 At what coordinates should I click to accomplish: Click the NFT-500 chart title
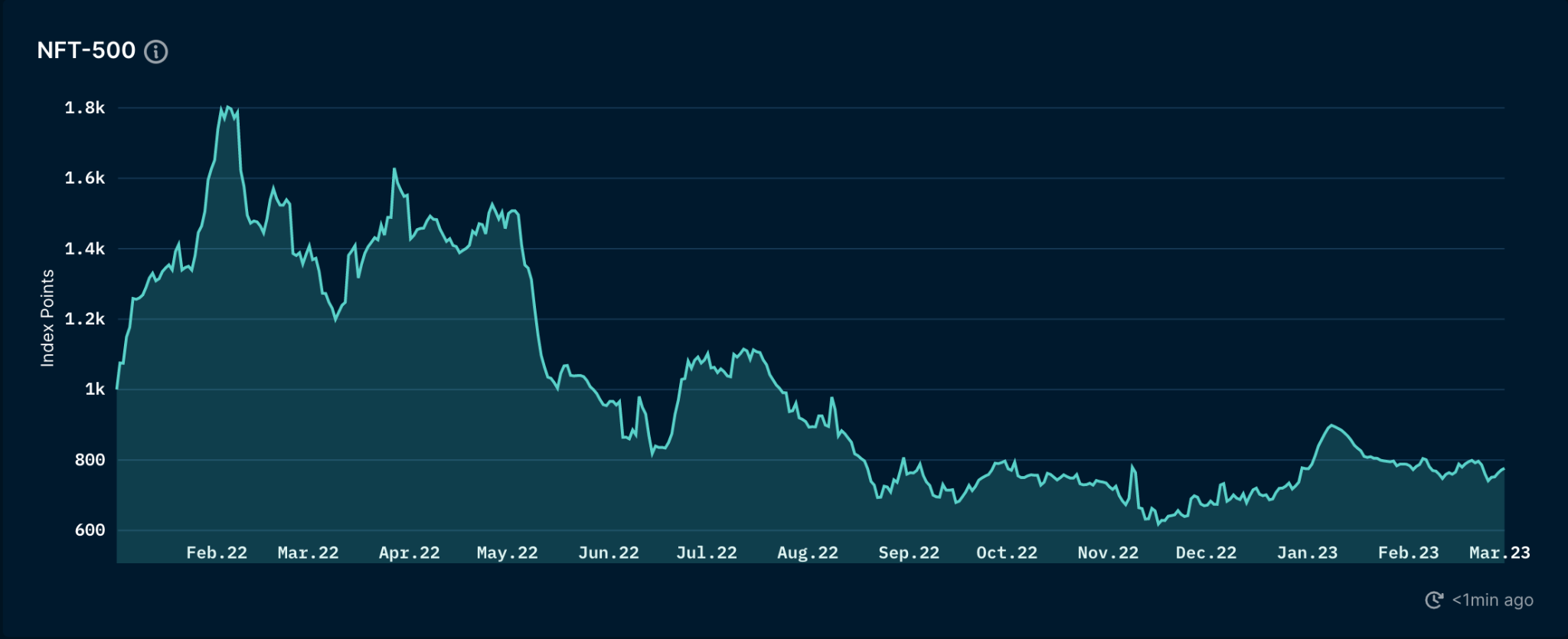tap(86, 51)
